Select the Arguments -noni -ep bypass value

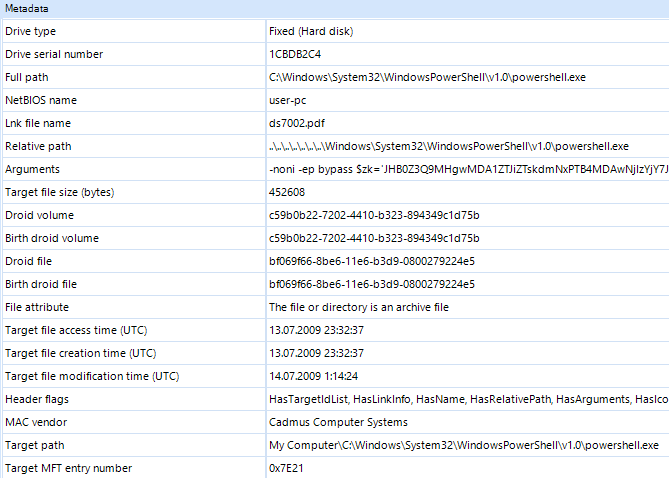pos(468,169)
